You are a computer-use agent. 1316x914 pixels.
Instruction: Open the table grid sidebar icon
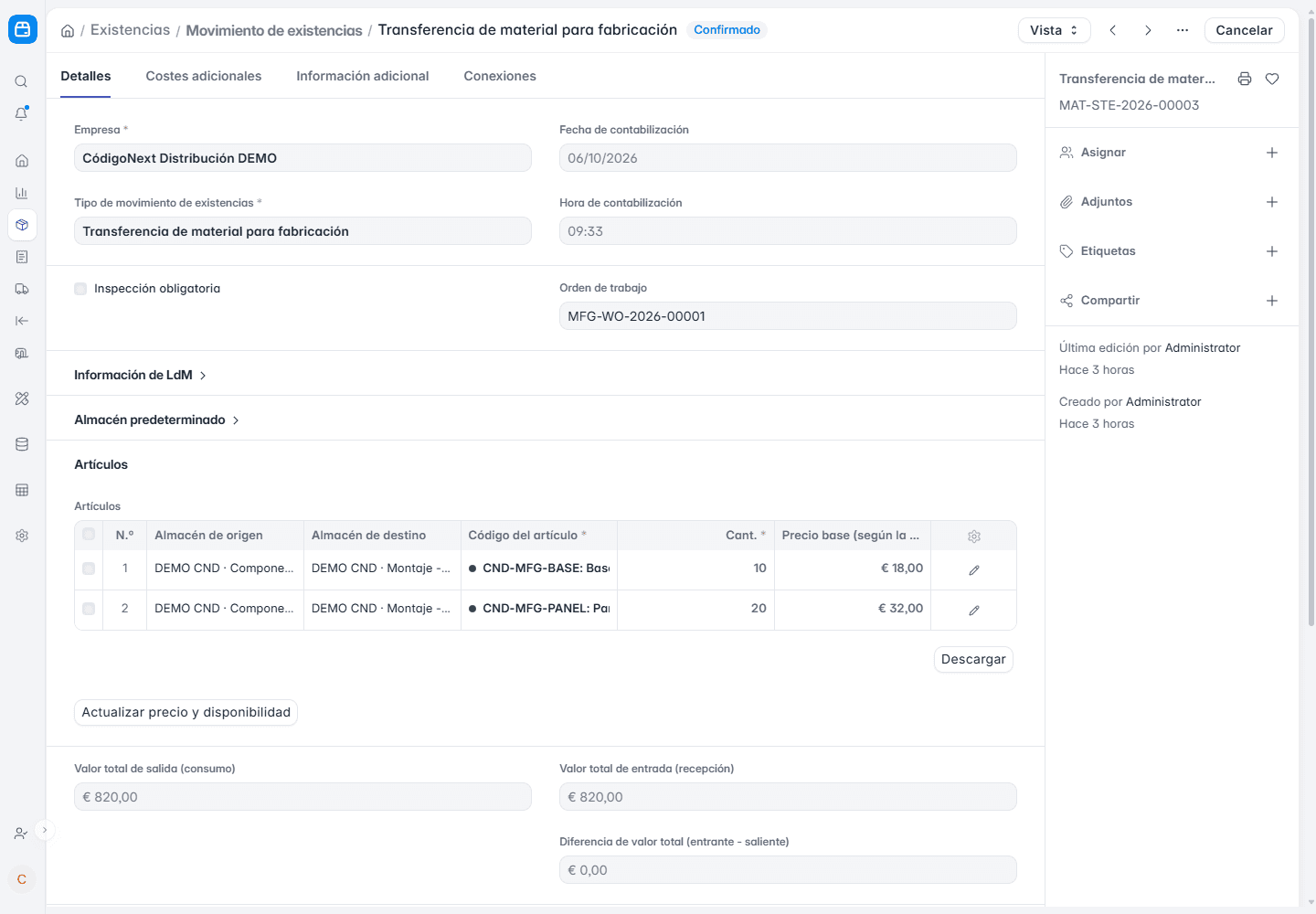(22, 490)
